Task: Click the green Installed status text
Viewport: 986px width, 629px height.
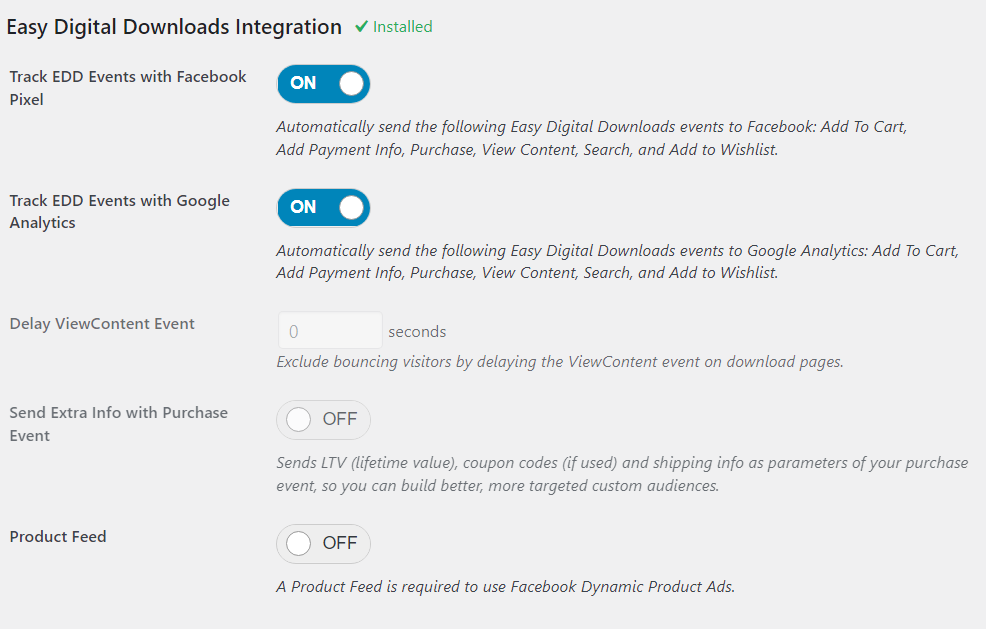Action: coord(402,27)
